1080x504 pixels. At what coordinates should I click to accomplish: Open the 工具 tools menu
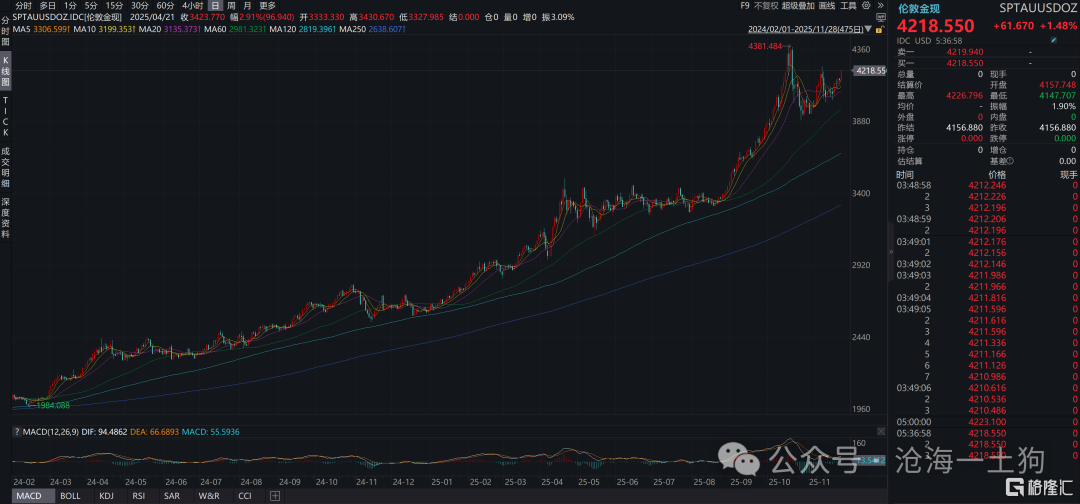[847, 5]
